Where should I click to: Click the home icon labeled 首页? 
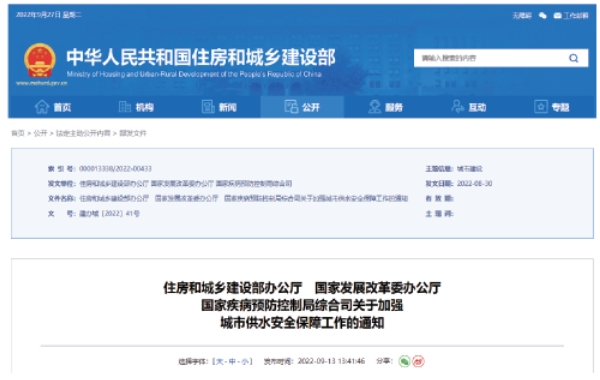click(42, 107)
